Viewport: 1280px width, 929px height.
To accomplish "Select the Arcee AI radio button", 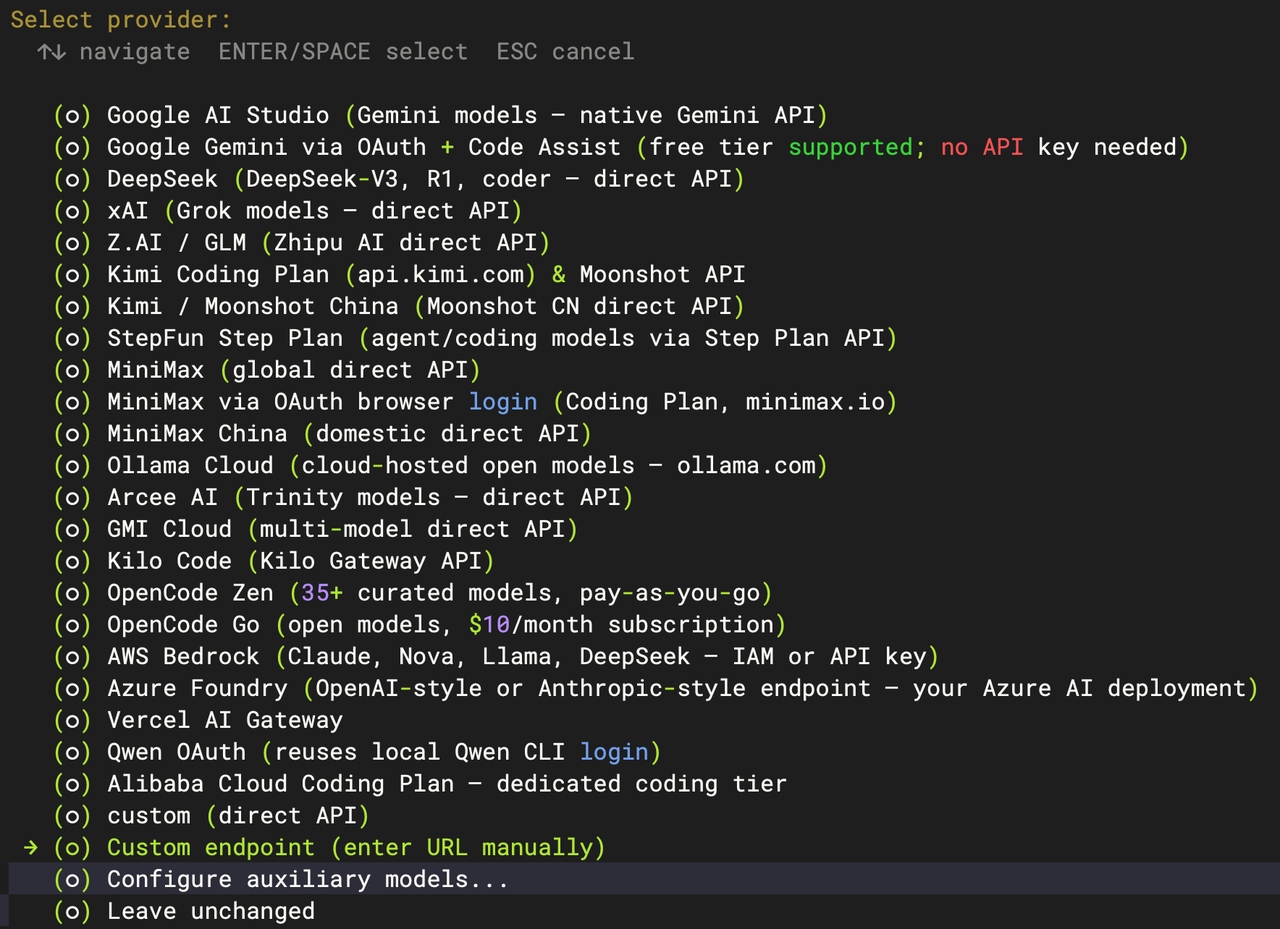I will click(72, 499).
